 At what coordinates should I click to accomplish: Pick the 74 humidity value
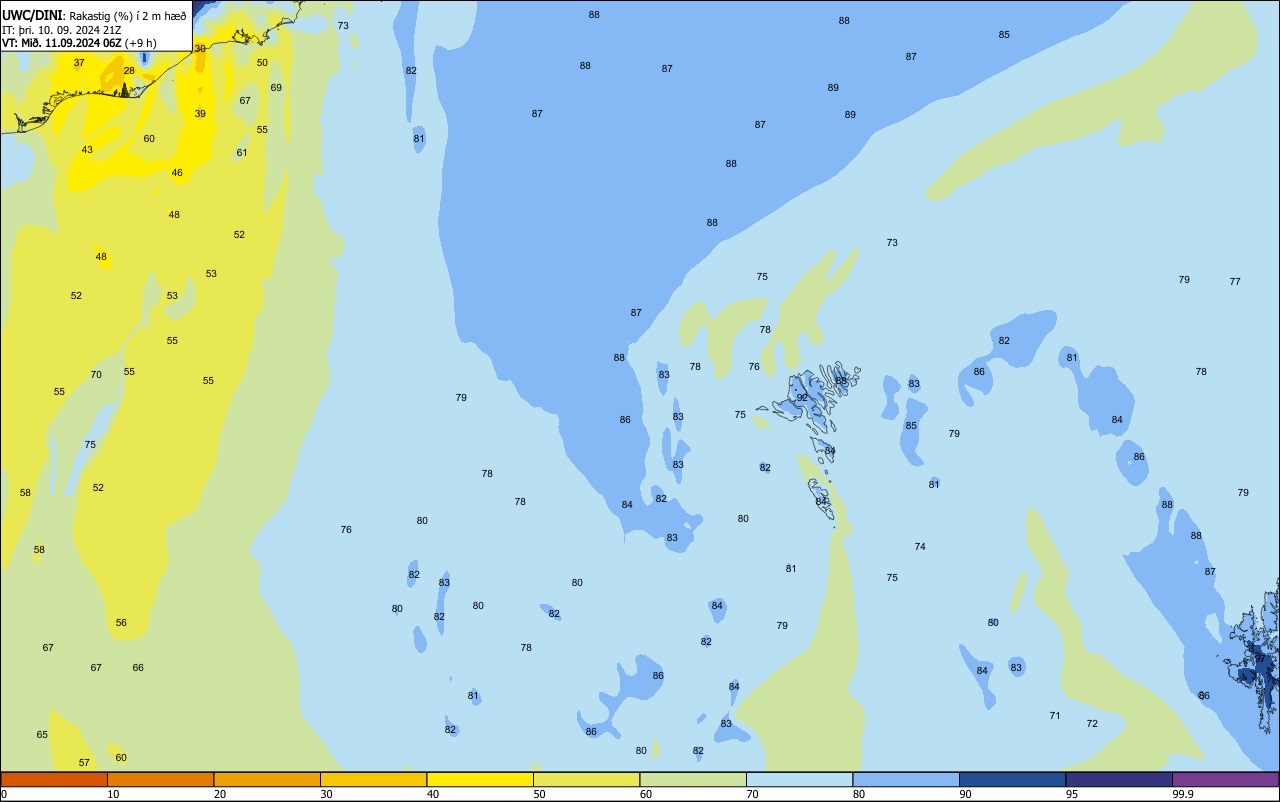[920, 547]
